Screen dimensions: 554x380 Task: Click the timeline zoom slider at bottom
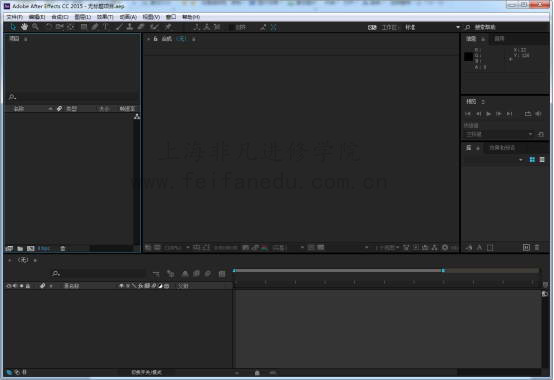pyautogui.click(x=257, y=373)
